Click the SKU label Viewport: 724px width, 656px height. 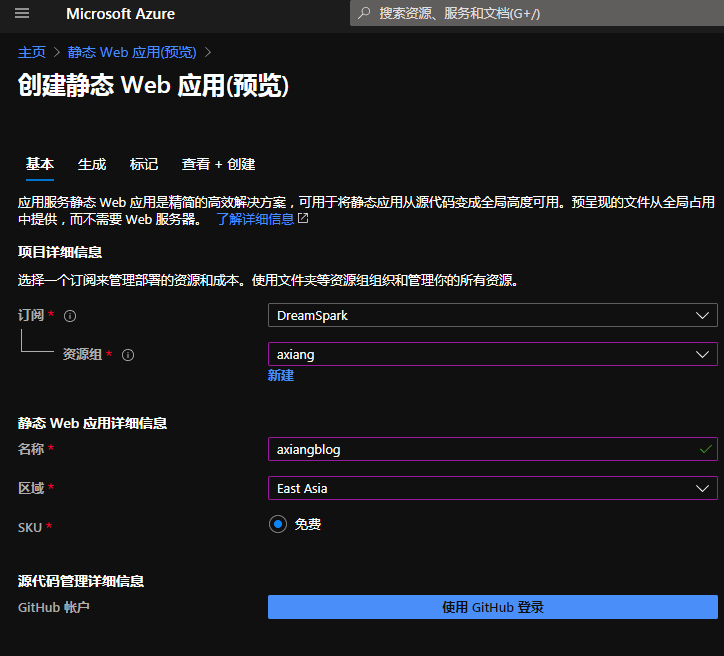30,528
